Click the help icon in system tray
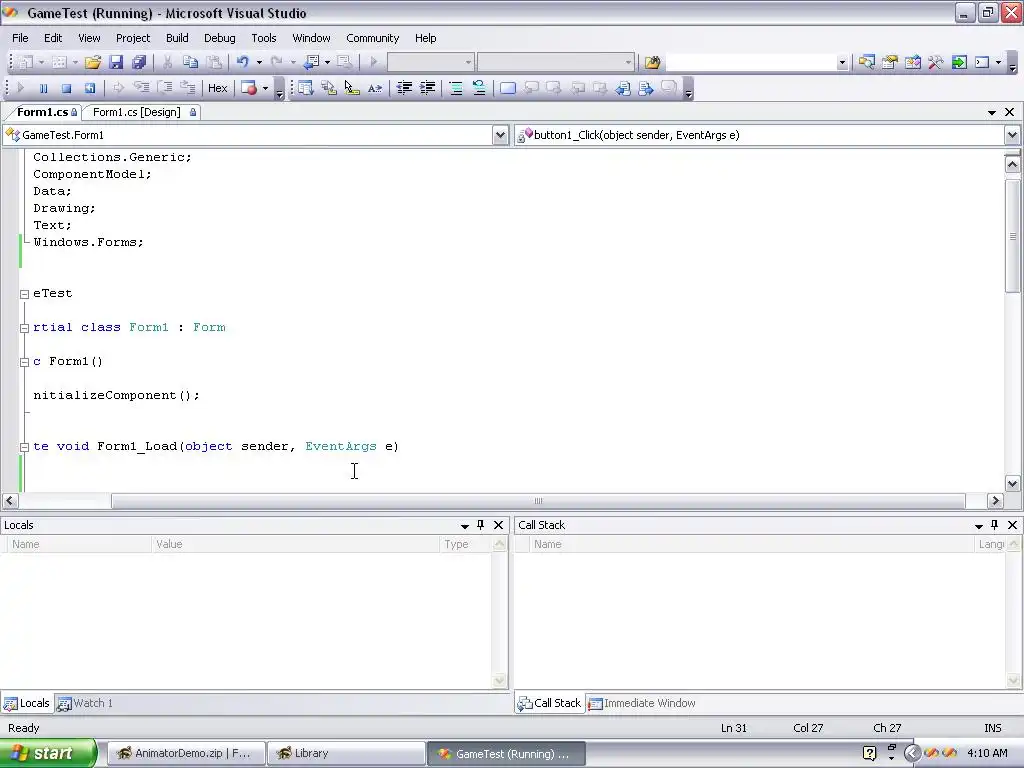The width and height of the screenshot is (1024, 768). point(869,753)
